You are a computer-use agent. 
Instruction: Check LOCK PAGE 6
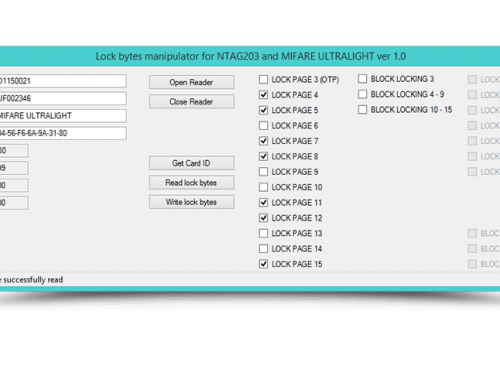(x=263, y=125)
